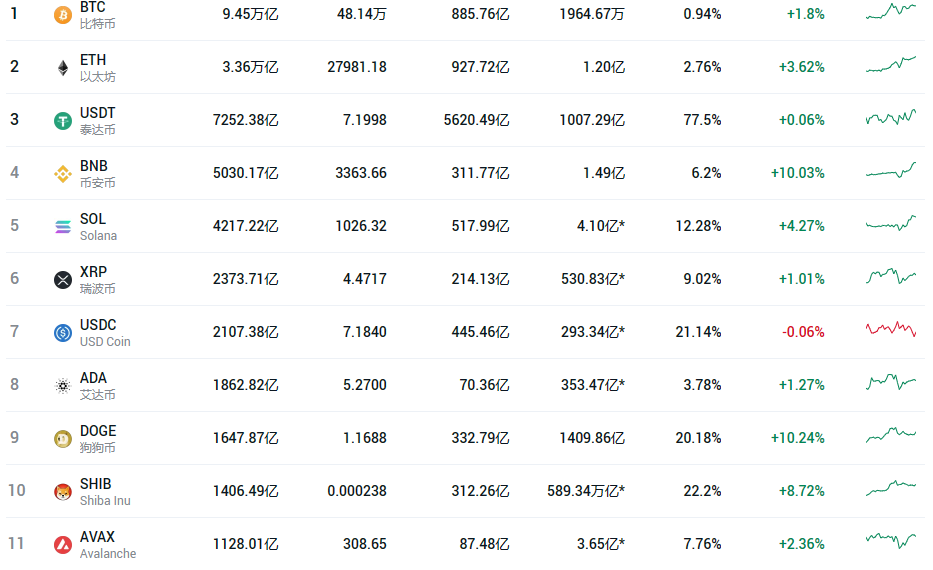The width and height of the screenshot is (933, 570).
Task: Open the ETH 以太坊 coin link
Action: coord(98,68)
